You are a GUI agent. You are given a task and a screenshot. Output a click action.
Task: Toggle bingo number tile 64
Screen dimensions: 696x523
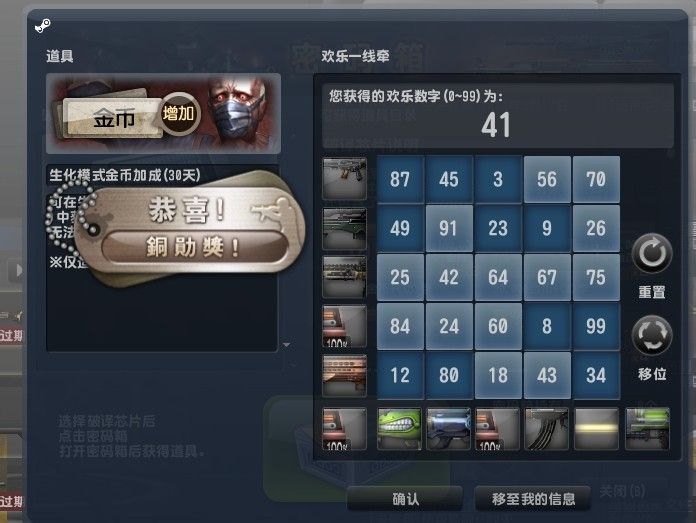[498, 277]
